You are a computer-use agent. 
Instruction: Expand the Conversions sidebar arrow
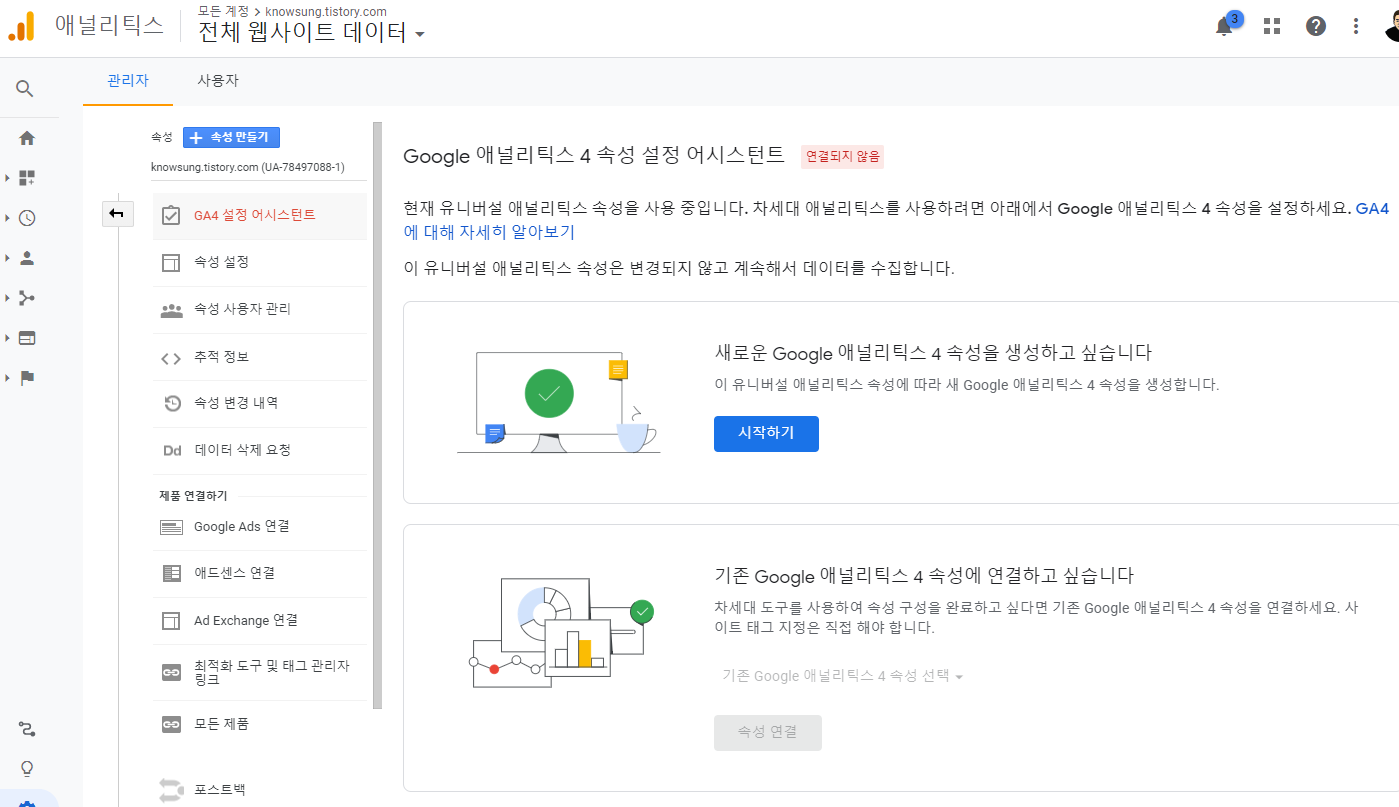tap(7, 378)
